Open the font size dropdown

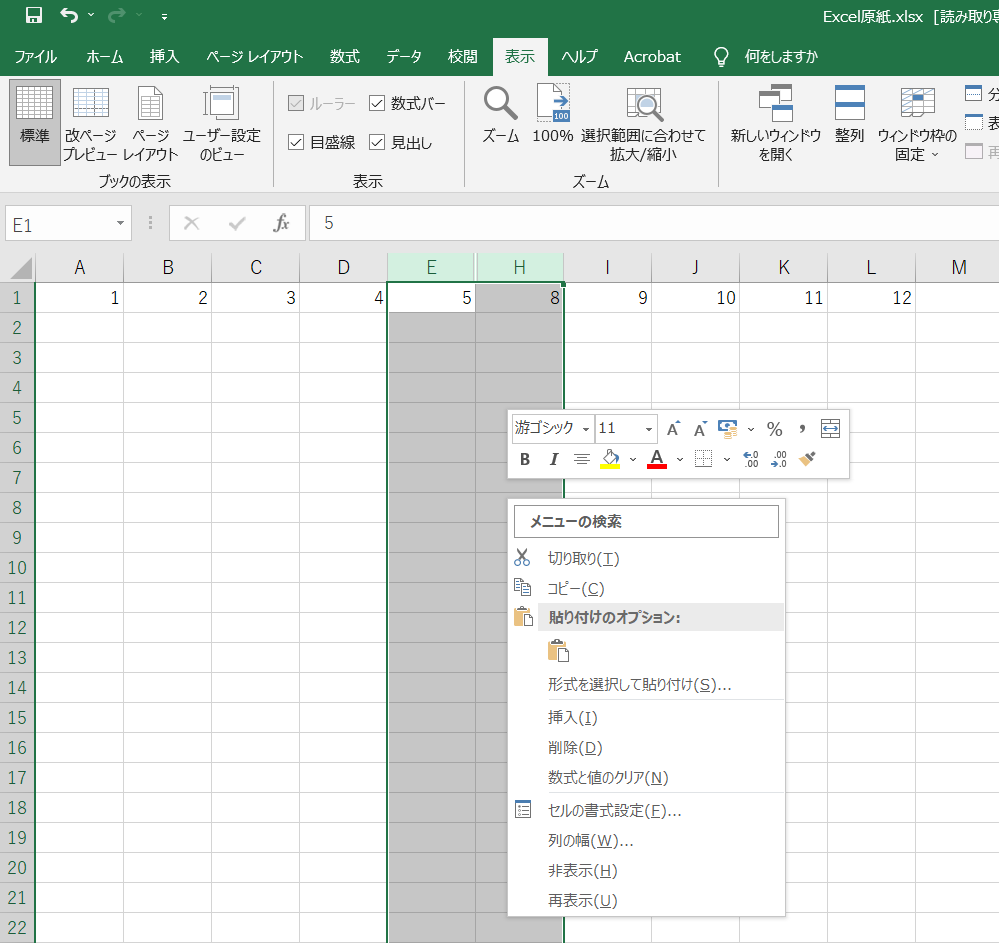click(x=649, y=429)
